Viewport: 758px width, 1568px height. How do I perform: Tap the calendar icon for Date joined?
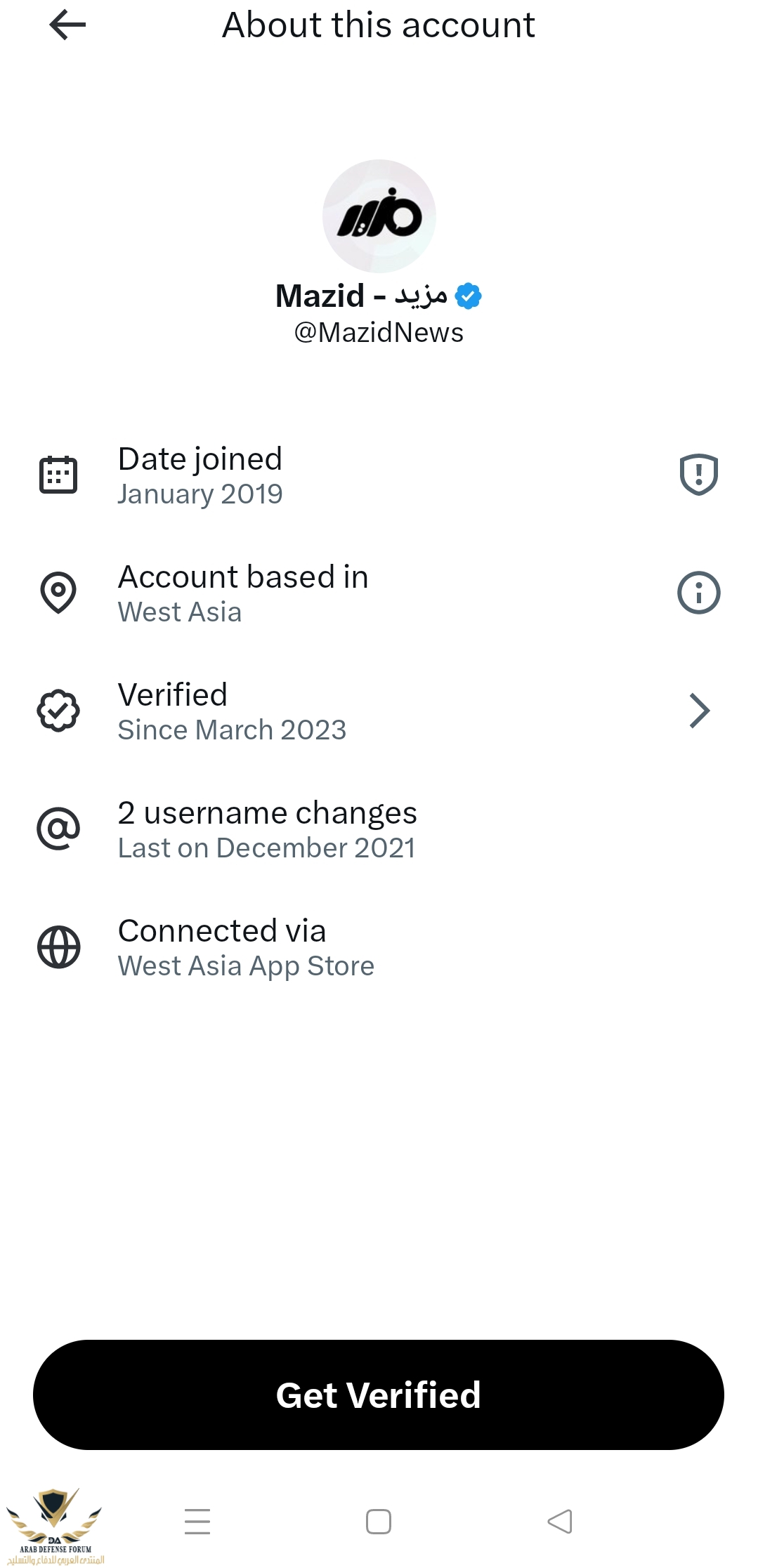[x=58, y=475]
